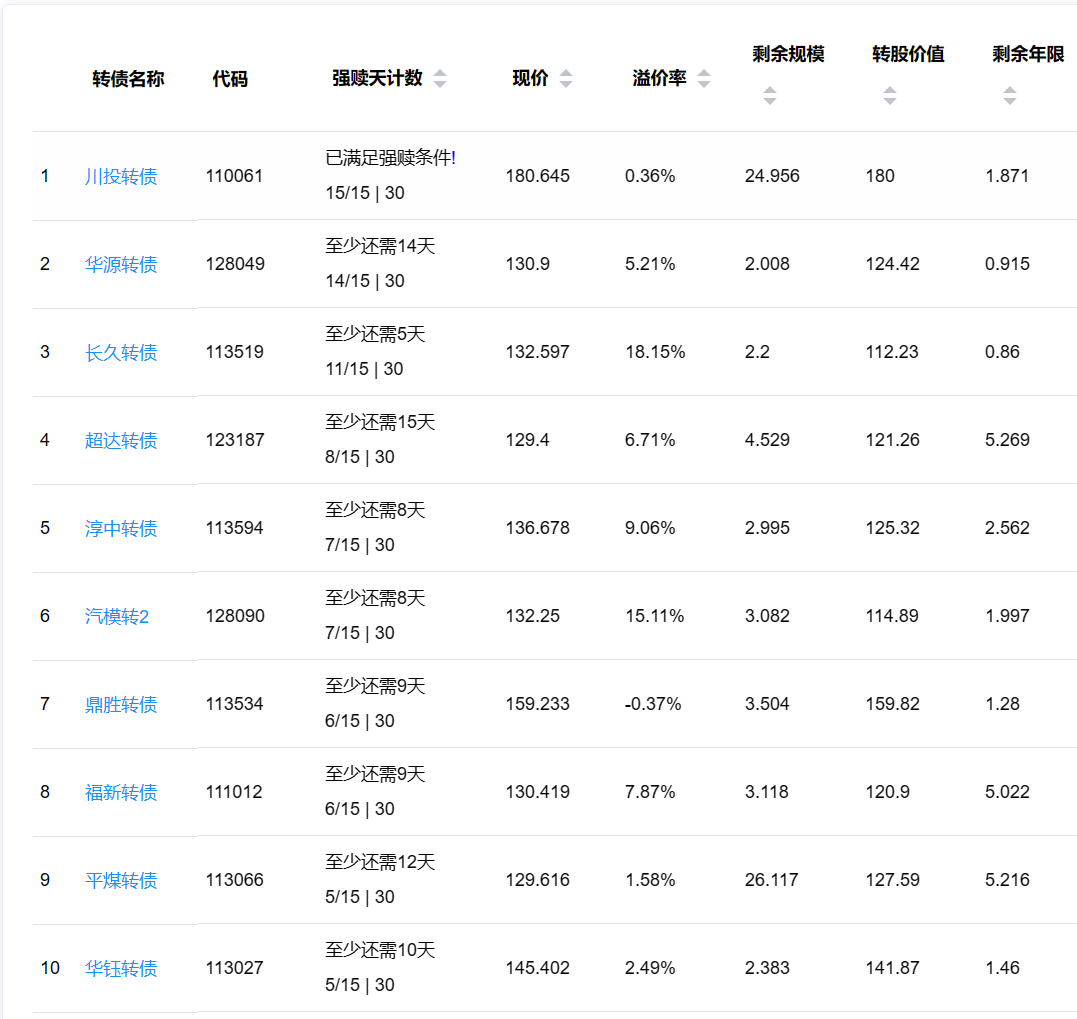Open the 汽模转2 bond link
1077x1019 pixels.
(117, 617)
